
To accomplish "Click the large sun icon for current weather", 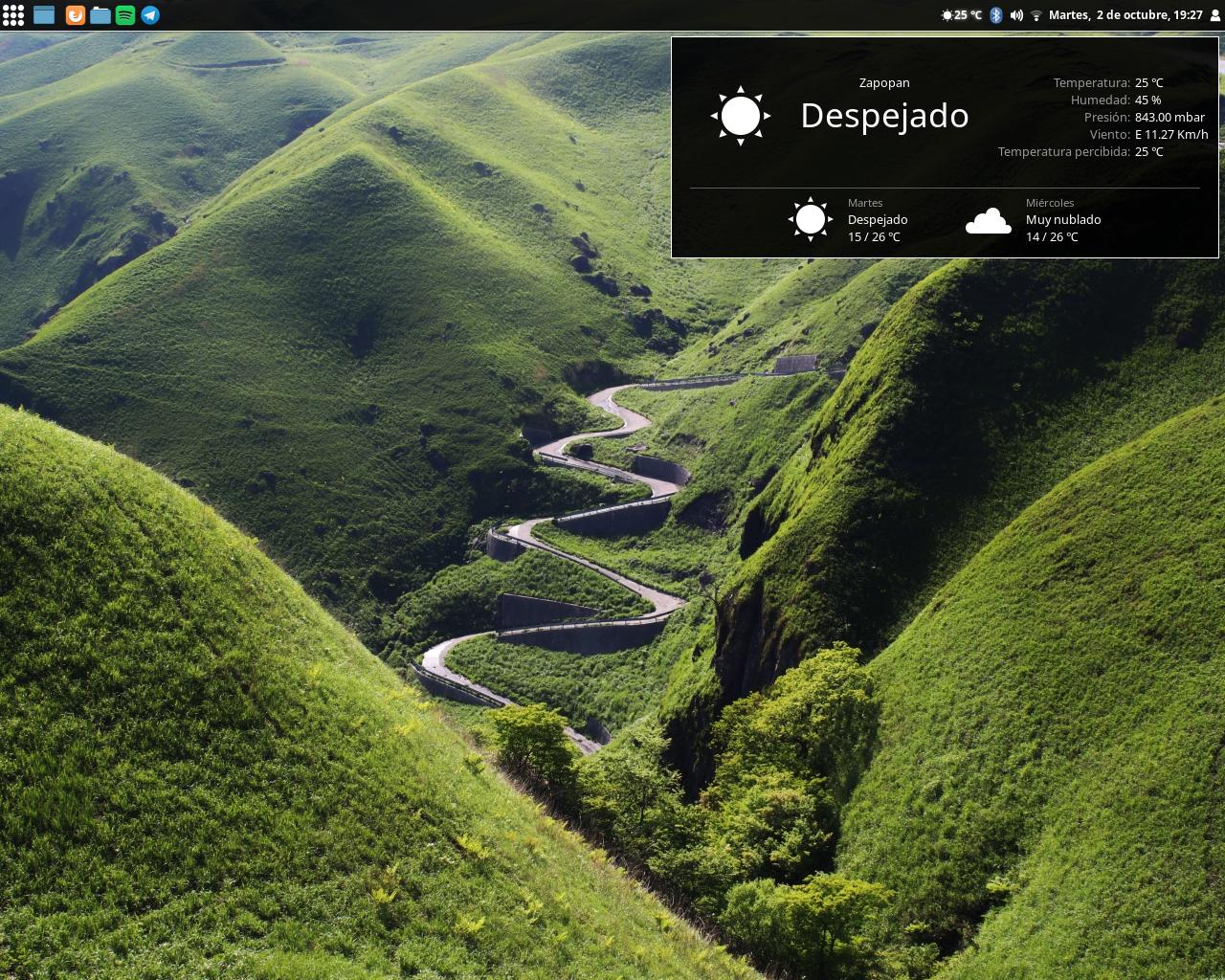I will 741,116.
